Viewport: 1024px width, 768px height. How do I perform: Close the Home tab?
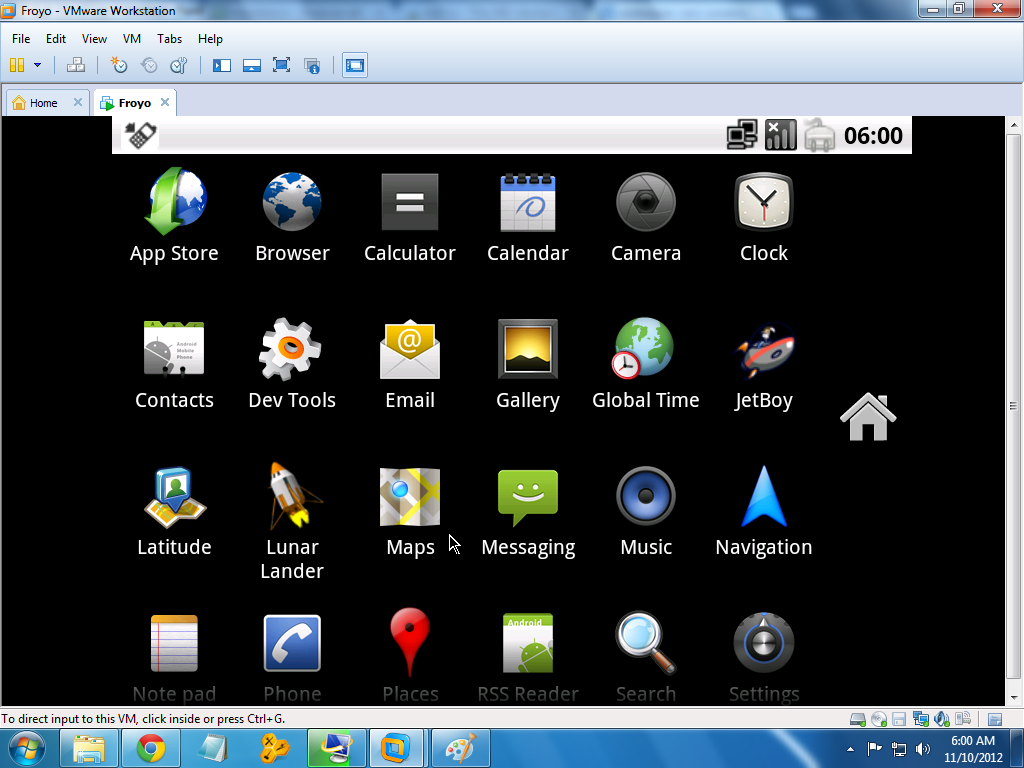click(78, 102)
